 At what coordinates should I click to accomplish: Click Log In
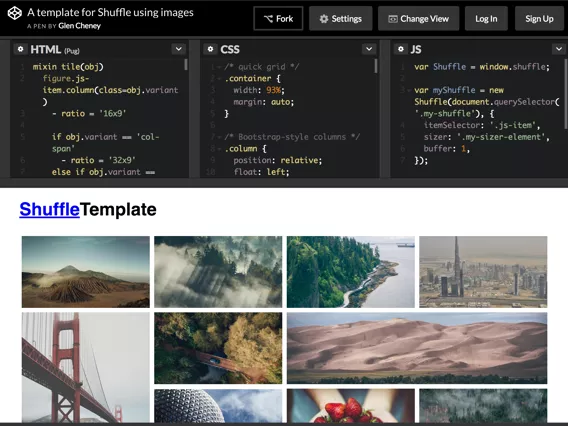(486, 18)
